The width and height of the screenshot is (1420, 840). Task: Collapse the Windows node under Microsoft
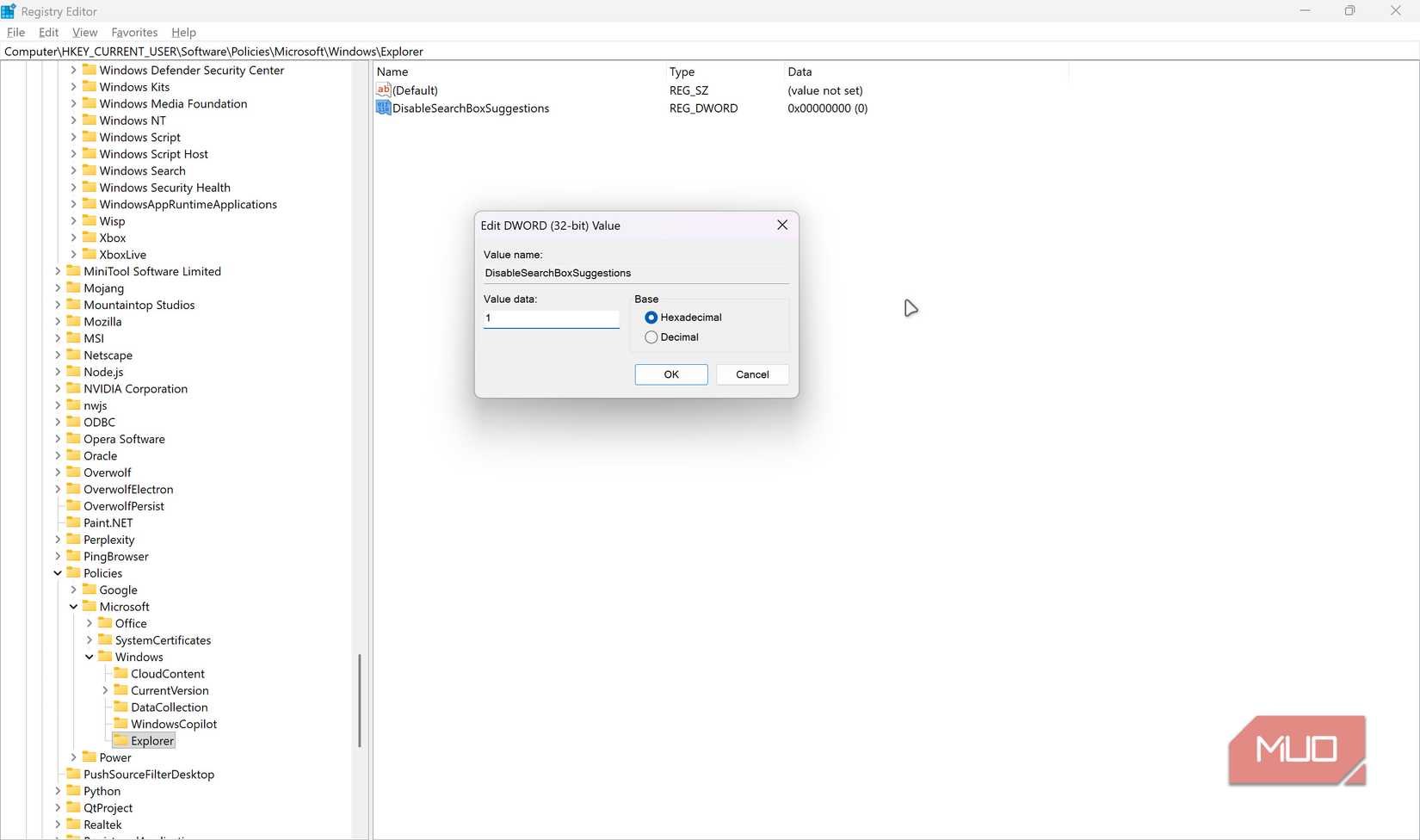(90, 657)
